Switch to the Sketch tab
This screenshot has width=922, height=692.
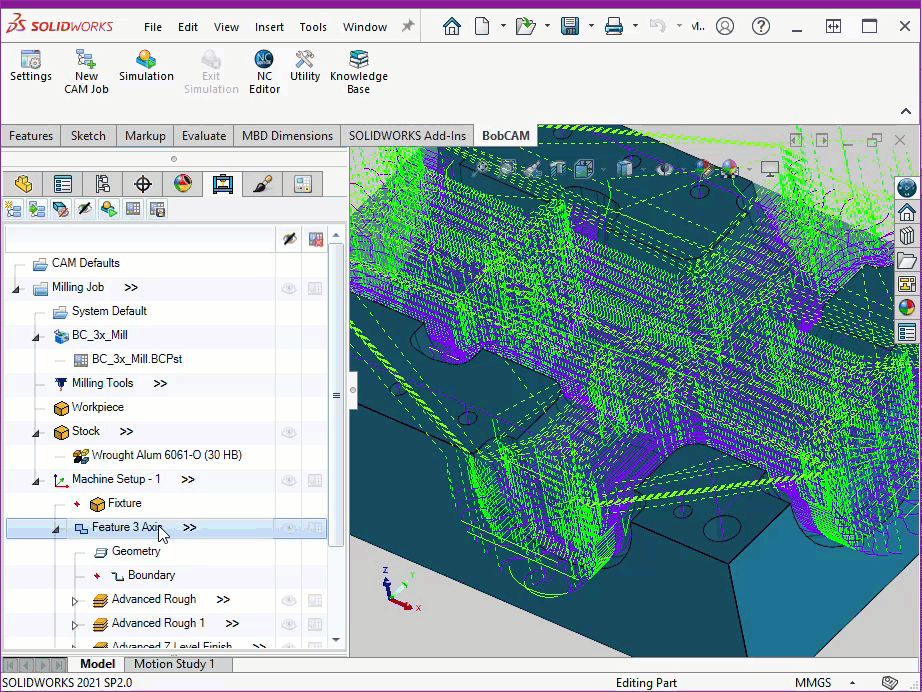click(x=88, y=136)
